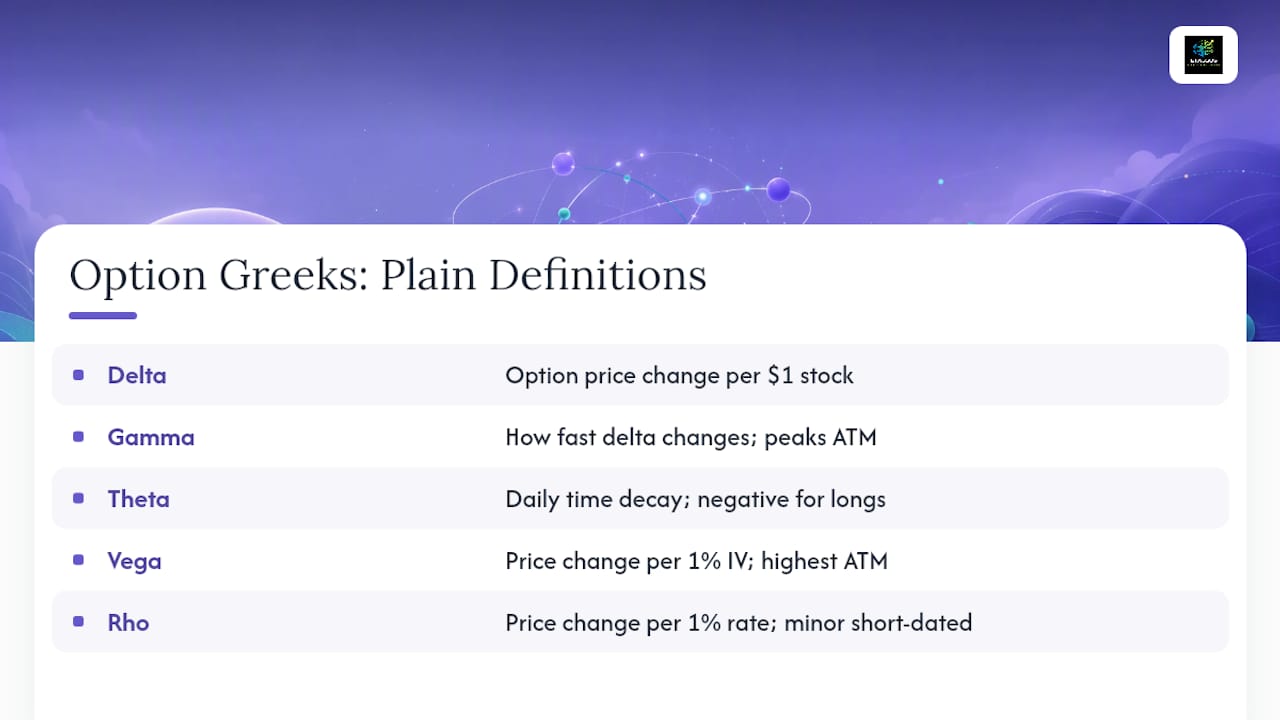Screen dimensions: 1280x720
Task: Click the 'Option Greeks: Plain Definitions' title
Action: [x=388, y=276]
